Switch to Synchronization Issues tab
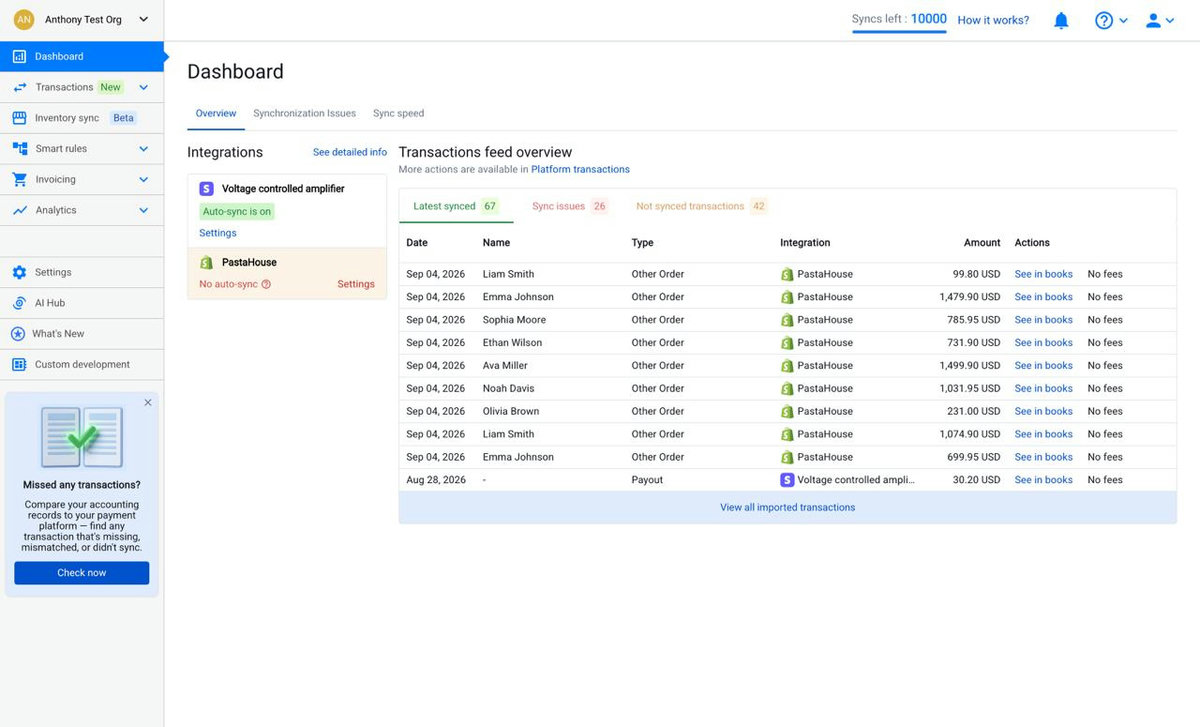This screenshot has width=1200, height=727. (305, 114)
